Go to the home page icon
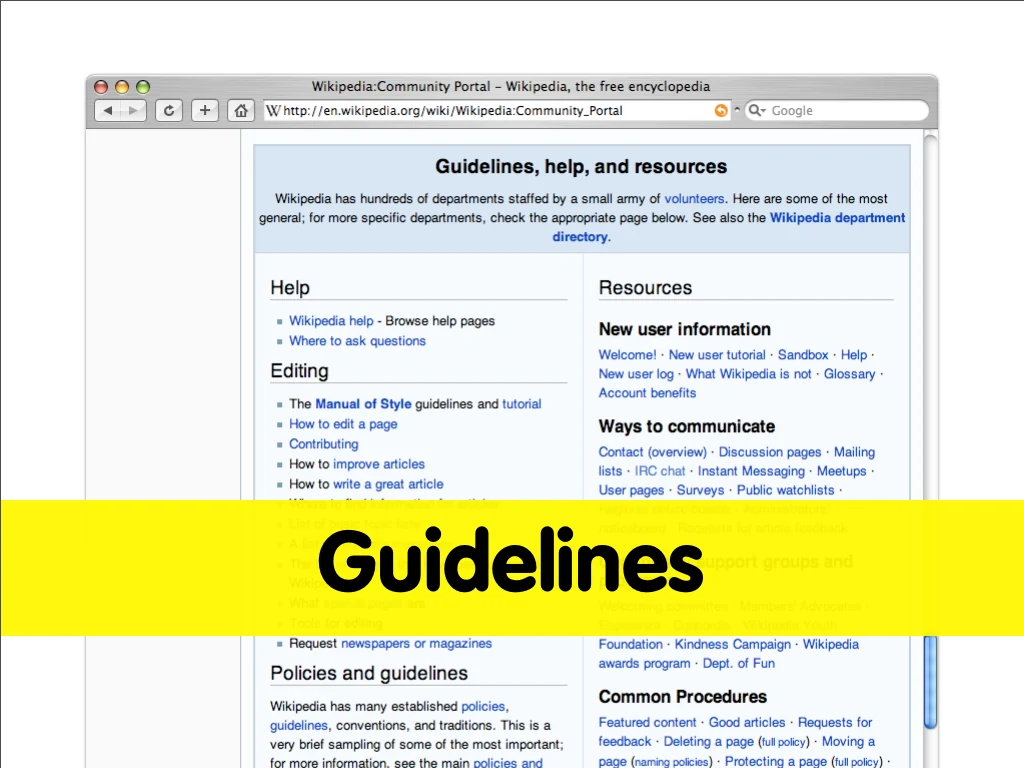This screenshot has height=768, width=1024. (x=241, y=110)
